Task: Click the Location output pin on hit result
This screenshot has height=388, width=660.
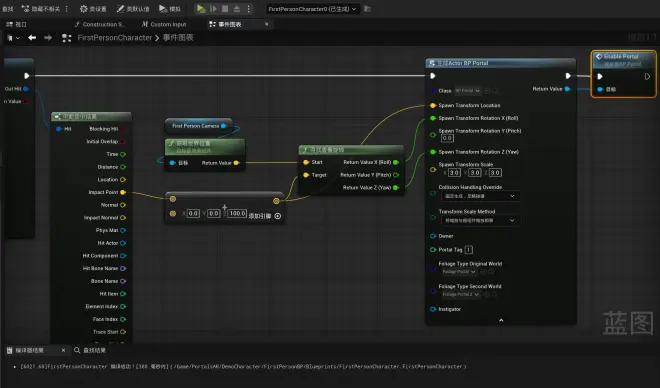Action: point(123,180)
